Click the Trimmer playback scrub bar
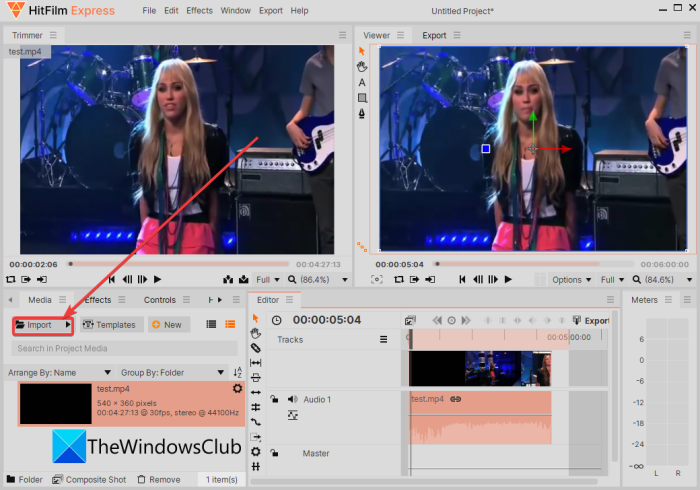Viewport: 700px width, 490px height. point(179,264)
